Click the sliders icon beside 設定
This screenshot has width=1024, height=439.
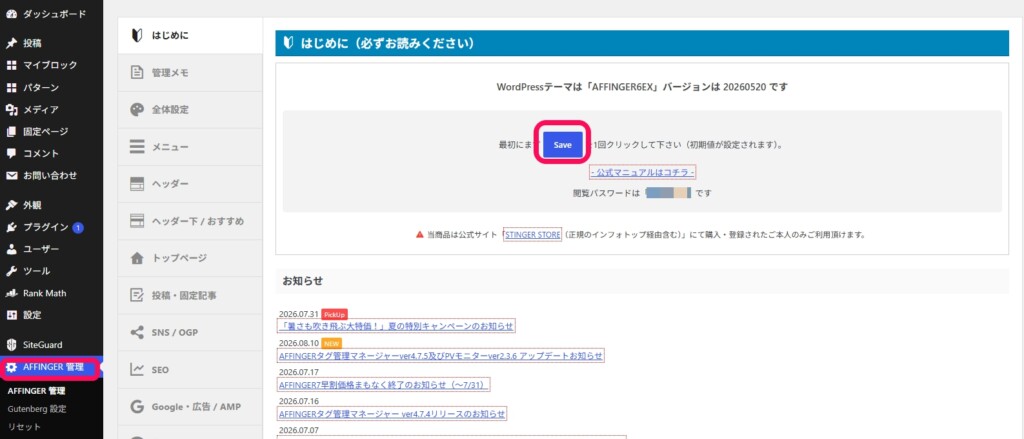[11, 315]
